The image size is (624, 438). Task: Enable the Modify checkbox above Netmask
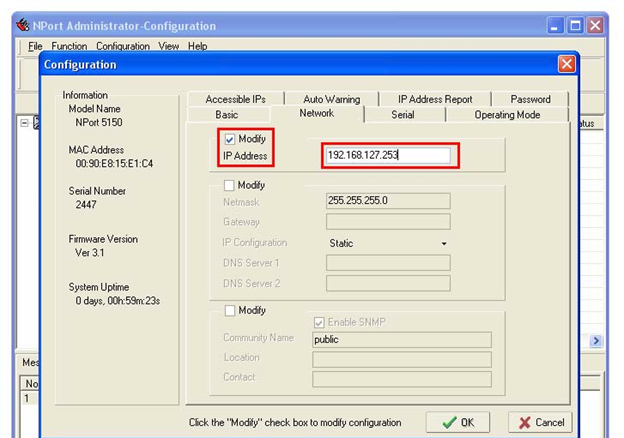[x=229, y=185]
